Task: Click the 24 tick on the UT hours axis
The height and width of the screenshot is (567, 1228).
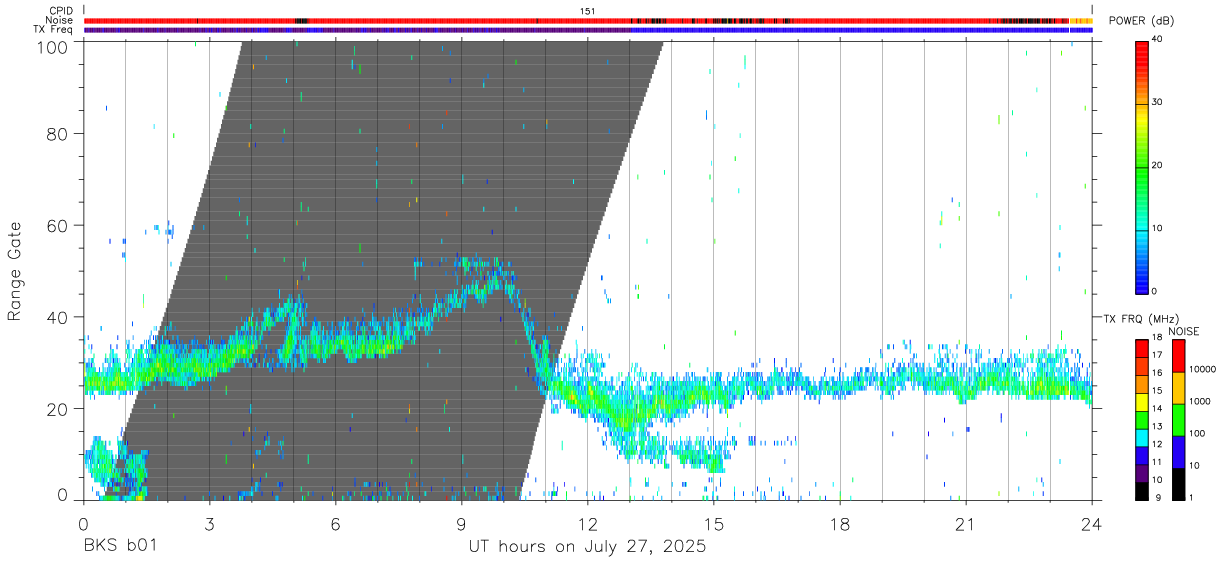Action: [1092, 524]
